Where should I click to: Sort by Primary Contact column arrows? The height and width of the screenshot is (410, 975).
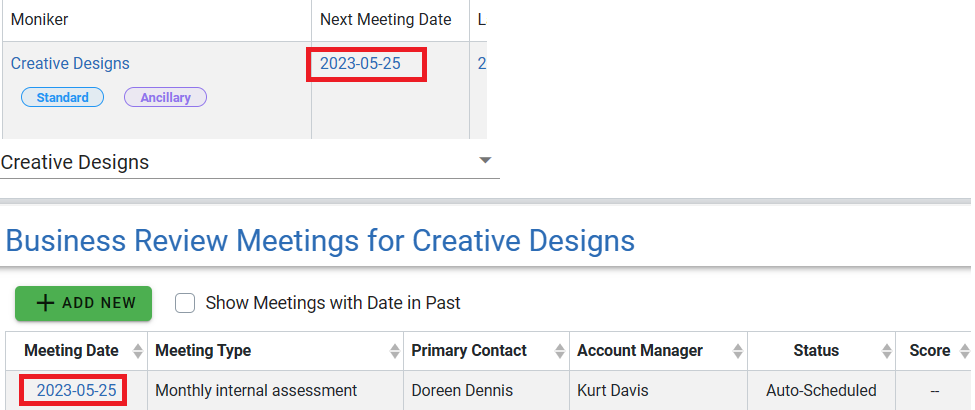[x=561, y=352]
